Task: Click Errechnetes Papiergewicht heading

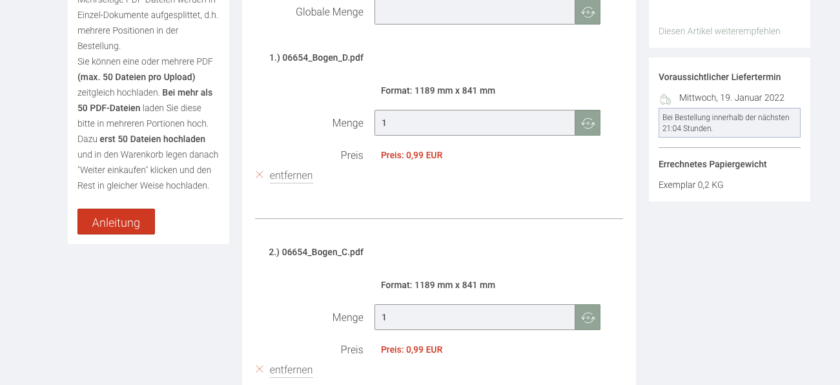Action: pyautogui.click(x=712, y=164)
